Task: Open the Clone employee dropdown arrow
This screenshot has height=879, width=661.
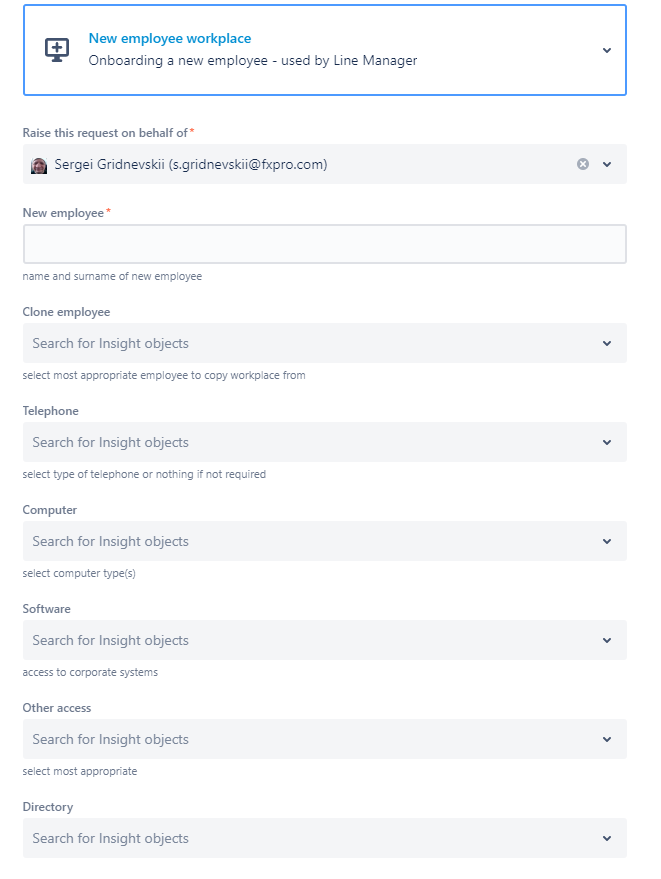Action: point(607,343)
